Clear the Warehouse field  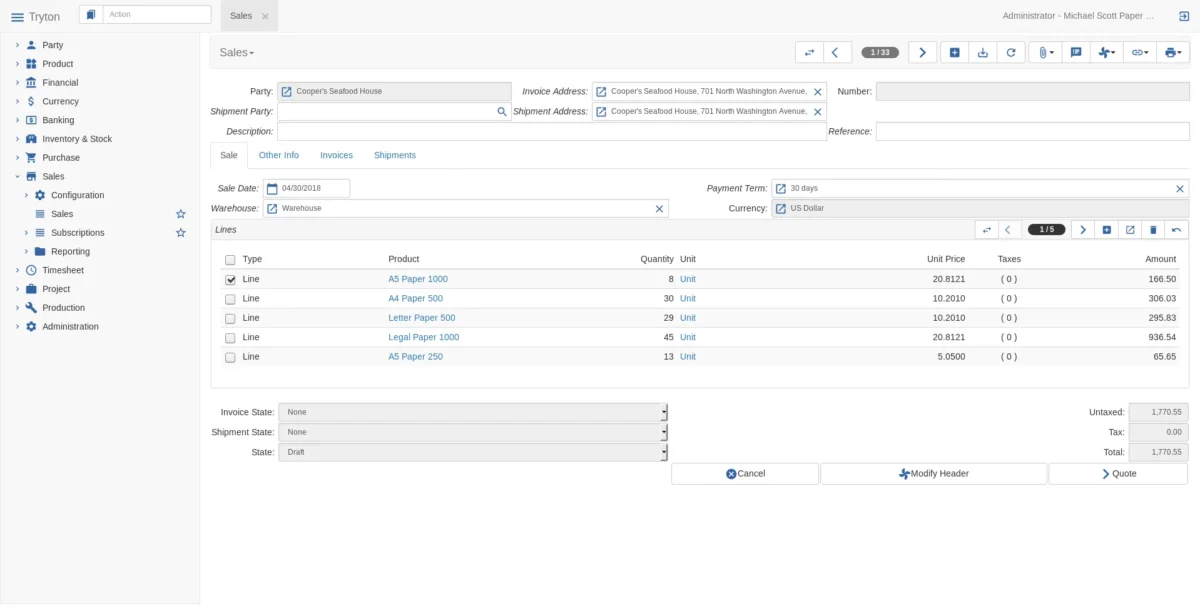pos(659,209)
